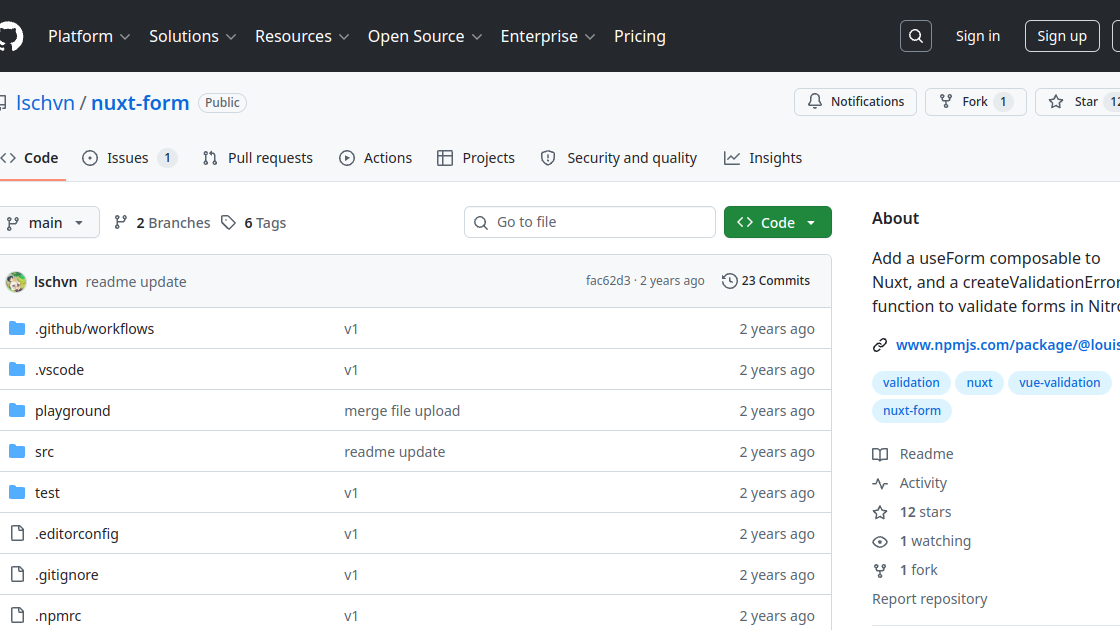Screen dimensions: 1120x630
Task: Open the green Code dropdown button
Action: tap(777, 222)
